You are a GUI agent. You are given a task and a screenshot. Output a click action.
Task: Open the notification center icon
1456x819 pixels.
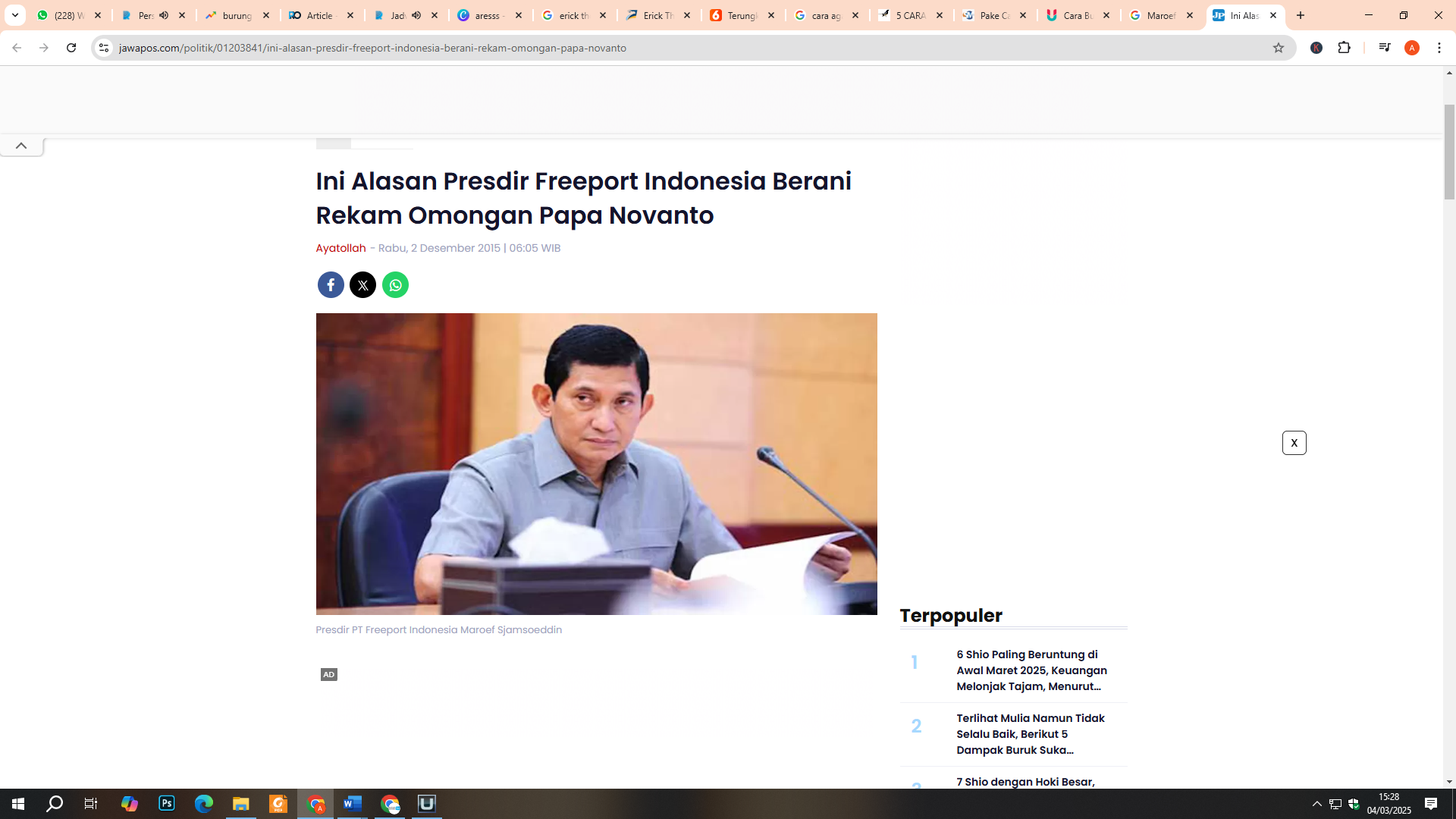point(1431,803)
